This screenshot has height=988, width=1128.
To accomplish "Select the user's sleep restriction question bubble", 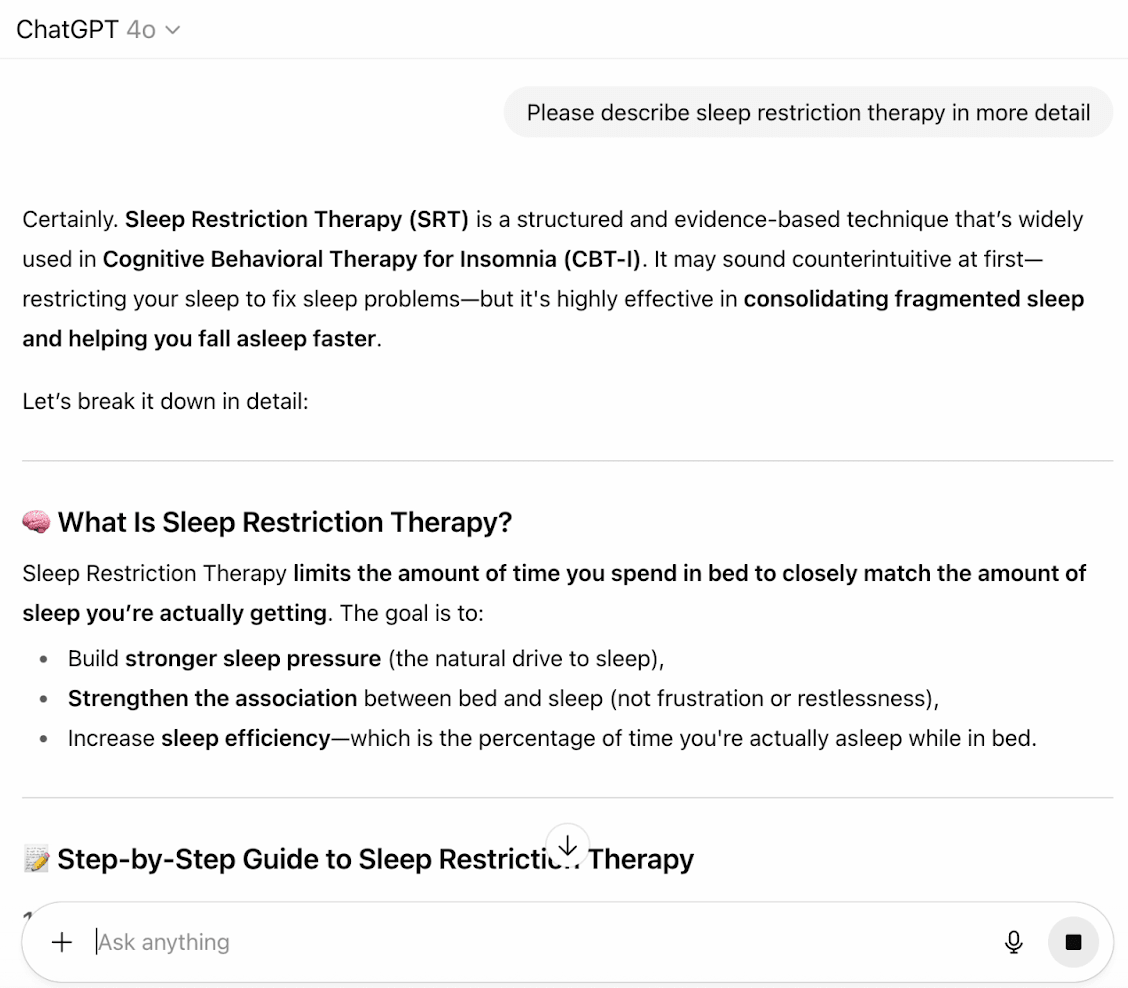I will point(806,112).
